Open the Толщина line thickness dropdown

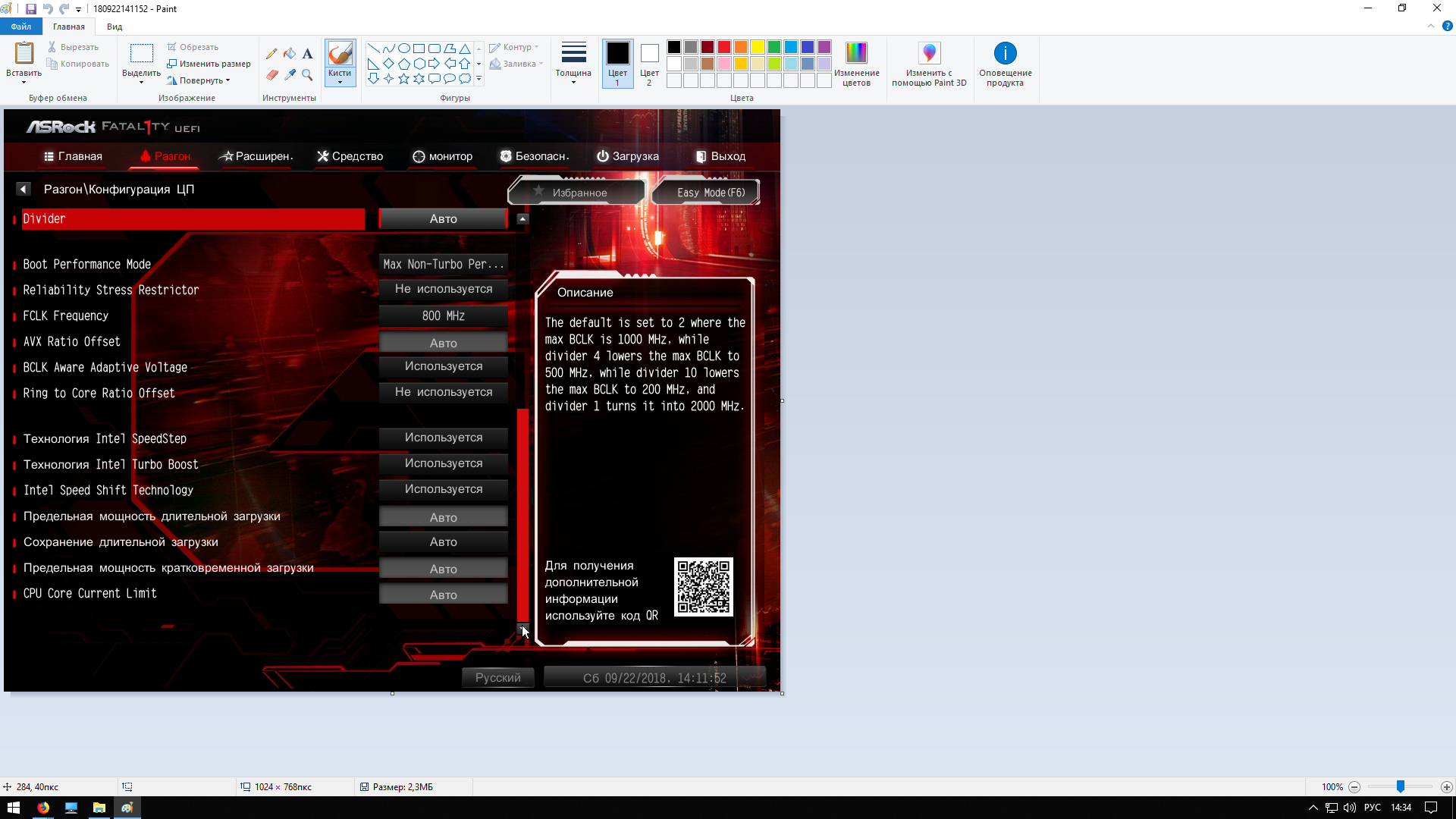[573, 64]
